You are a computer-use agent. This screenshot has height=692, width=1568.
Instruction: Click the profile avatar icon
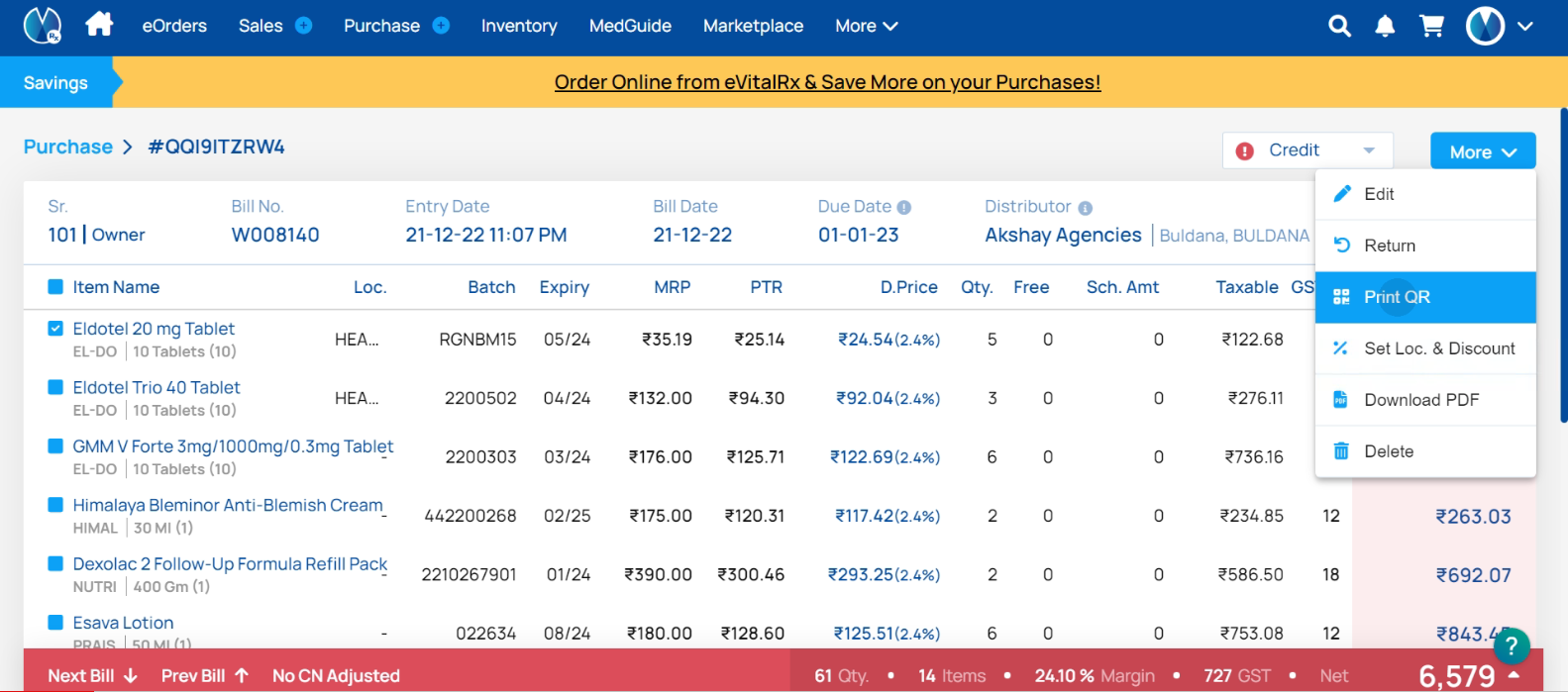[1485, 26]
